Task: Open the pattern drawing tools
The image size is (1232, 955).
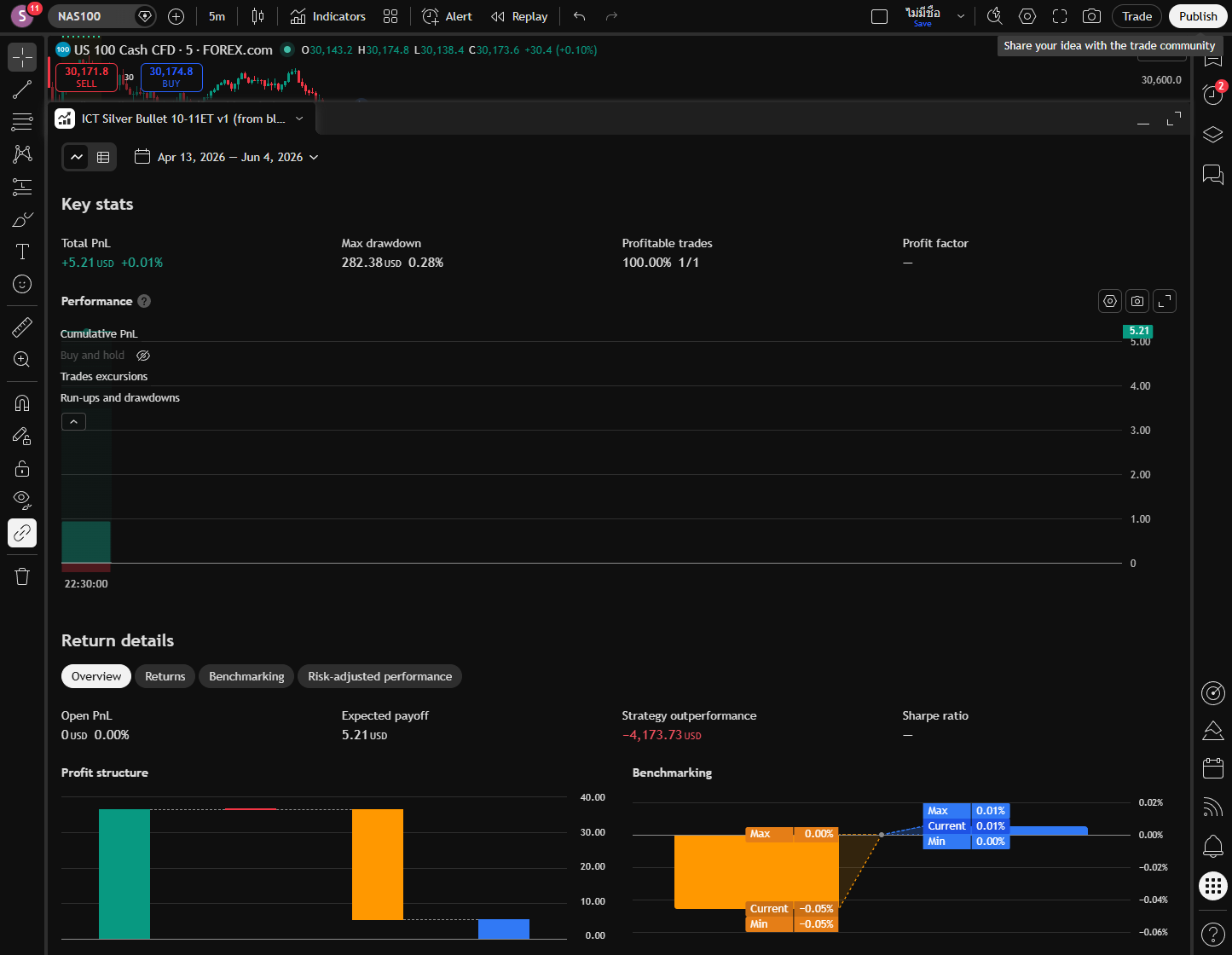Action: [22, 154]
